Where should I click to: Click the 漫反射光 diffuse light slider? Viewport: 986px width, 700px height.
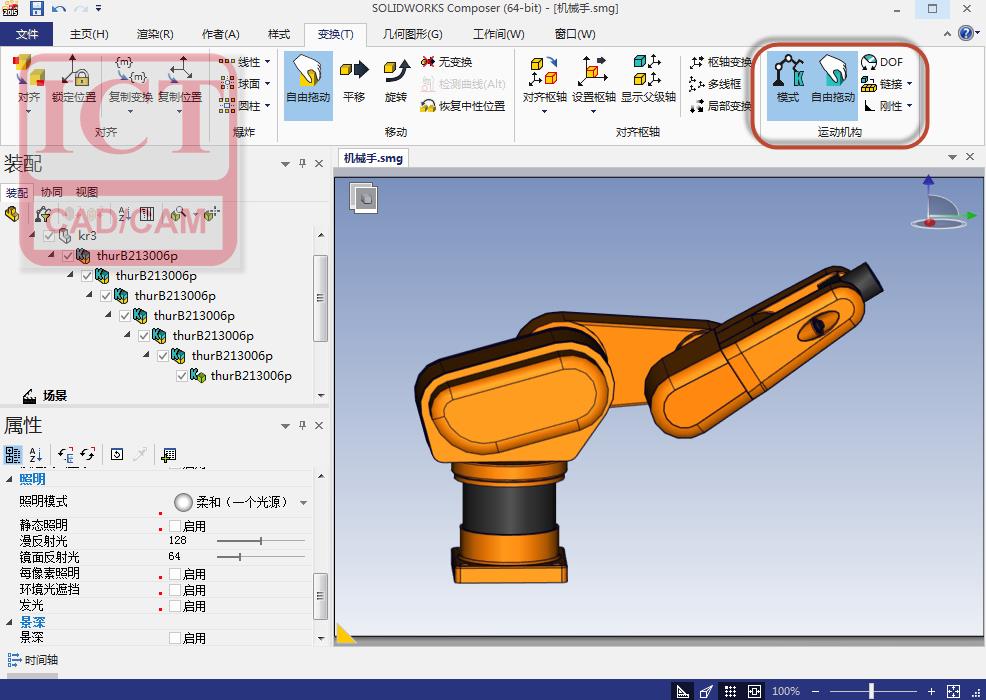click(261, 541)
